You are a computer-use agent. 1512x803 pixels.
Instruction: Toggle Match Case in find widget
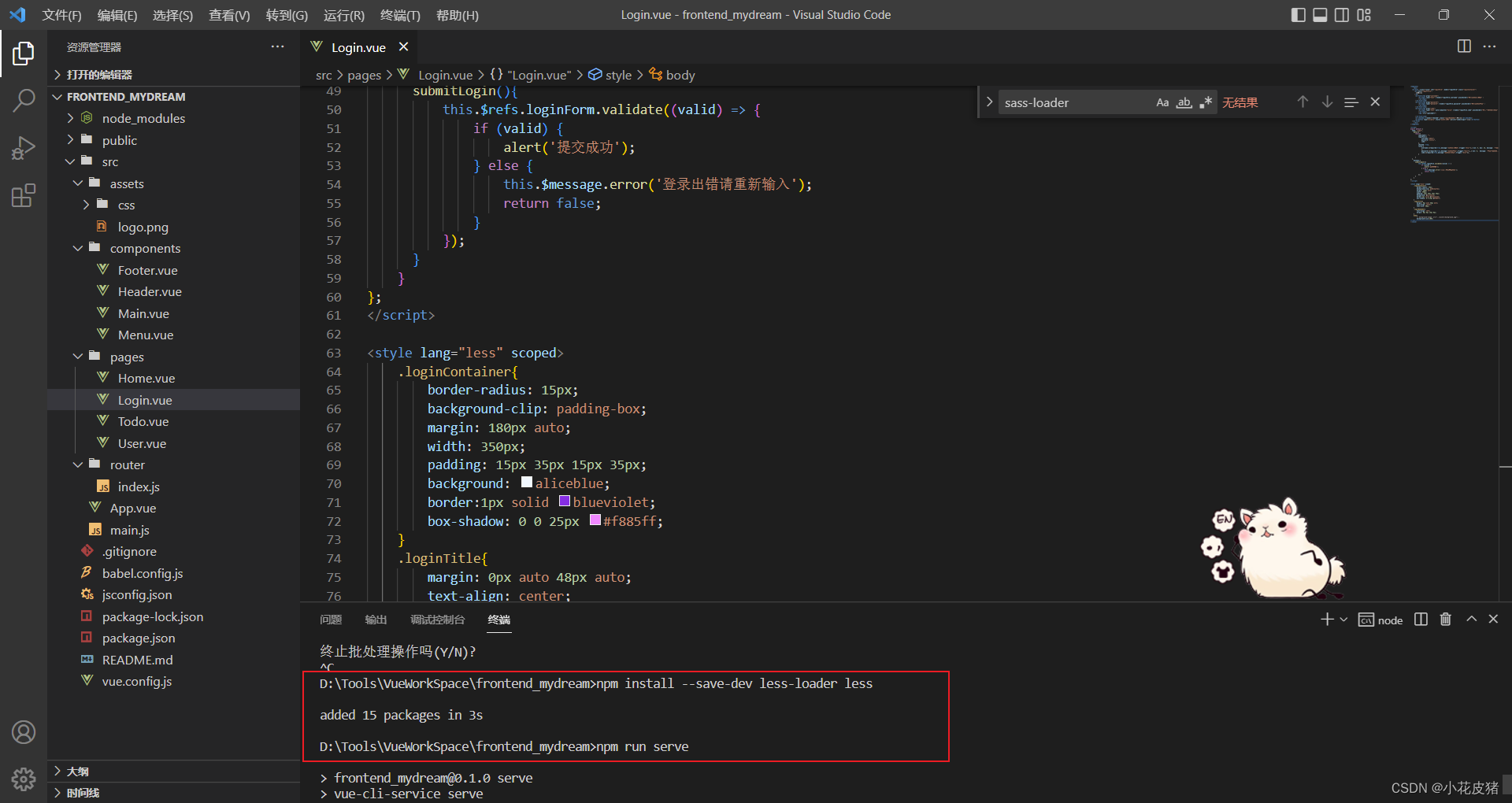(1162, 102)
